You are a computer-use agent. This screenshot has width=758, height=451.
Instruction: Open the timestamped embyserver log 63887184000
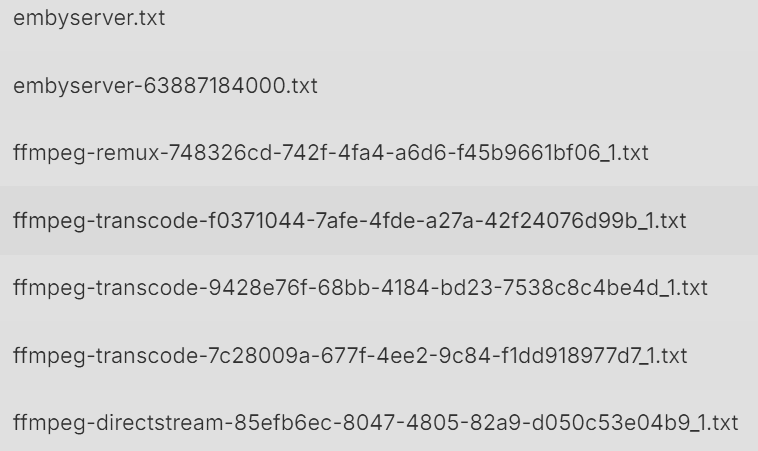(379, 86)
